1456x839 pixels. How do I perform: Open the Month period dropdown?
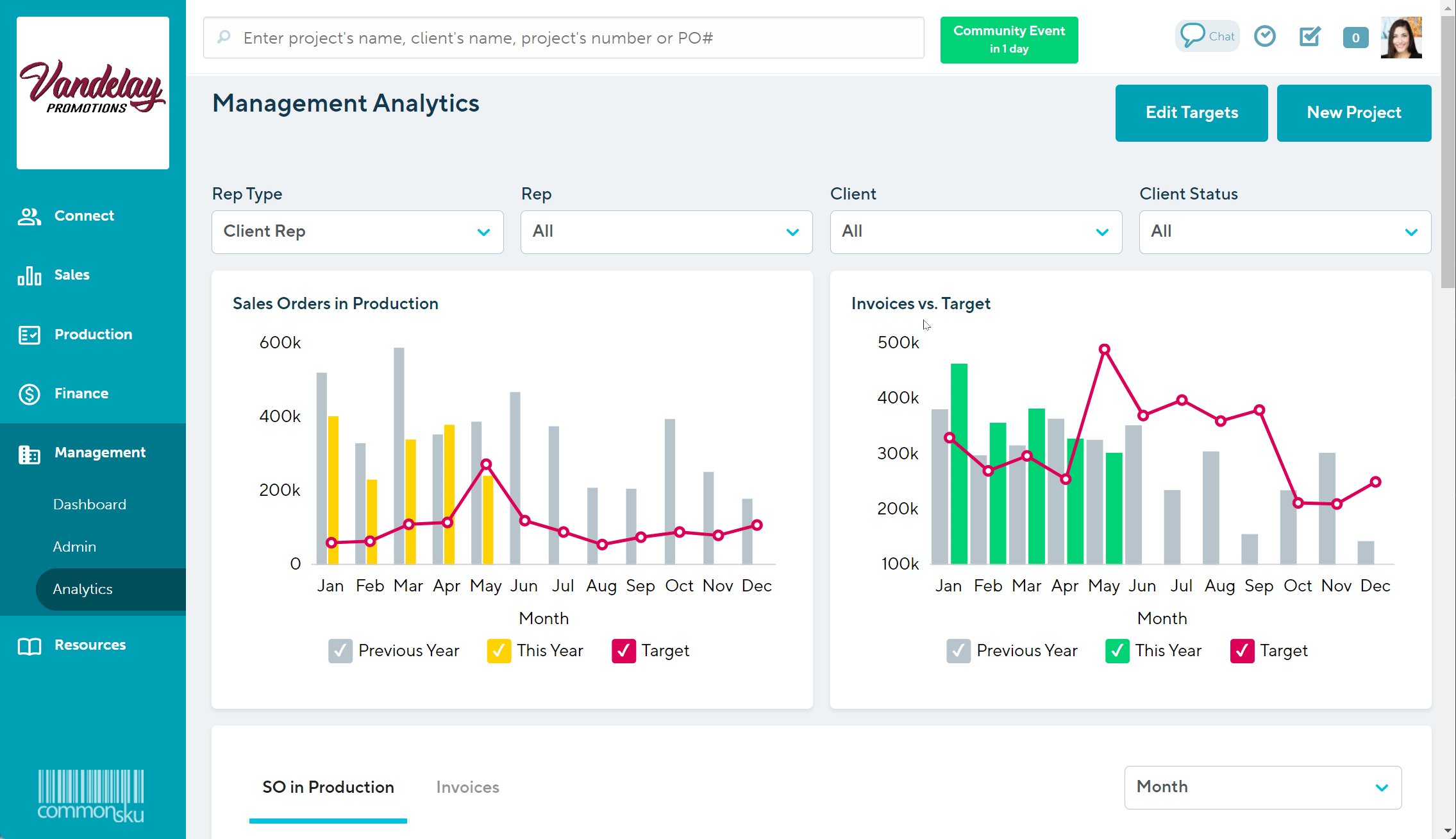tap(1262, 787)
